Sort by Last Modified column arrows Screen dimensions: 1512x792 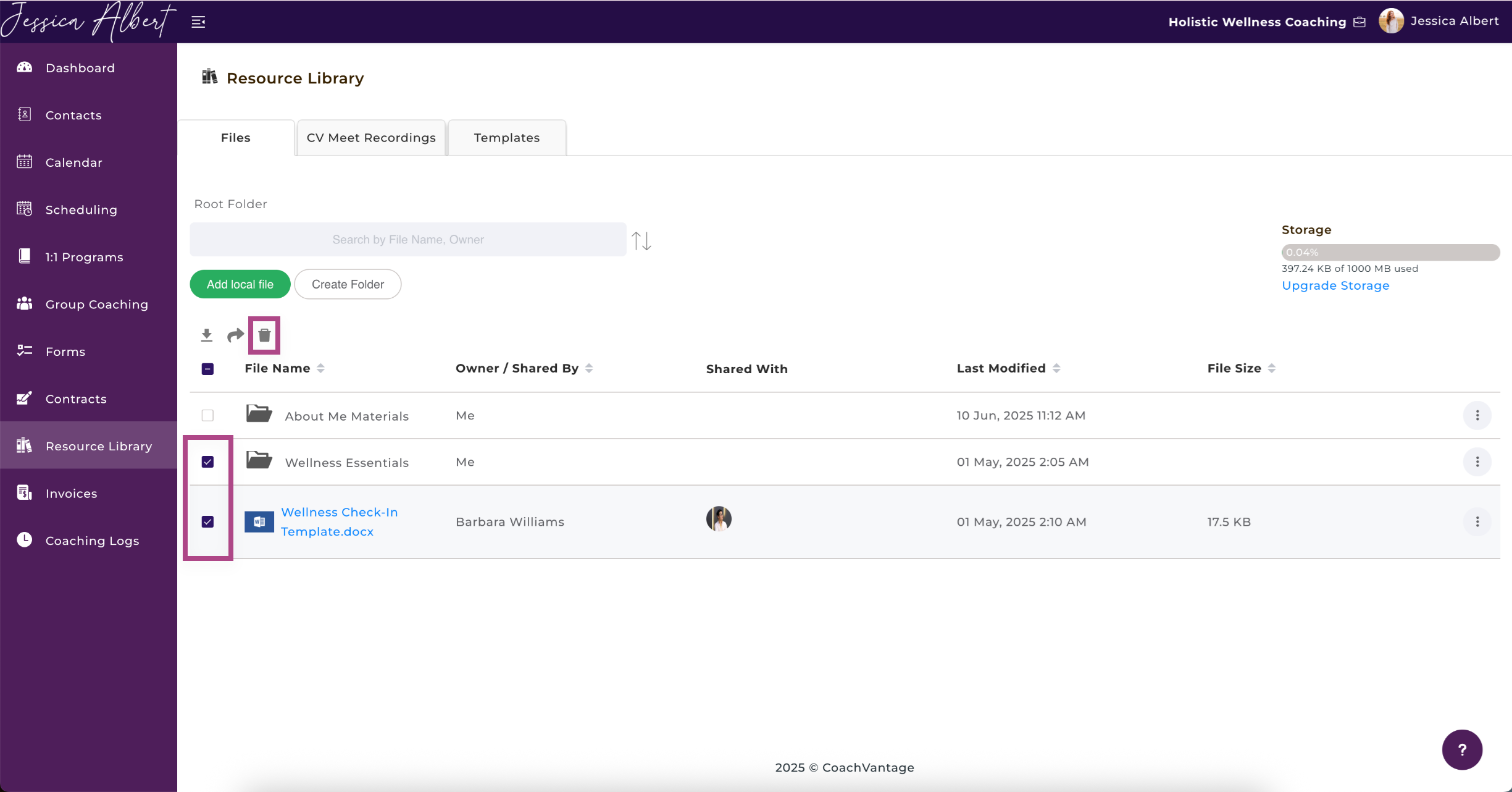pos(1056,368)
